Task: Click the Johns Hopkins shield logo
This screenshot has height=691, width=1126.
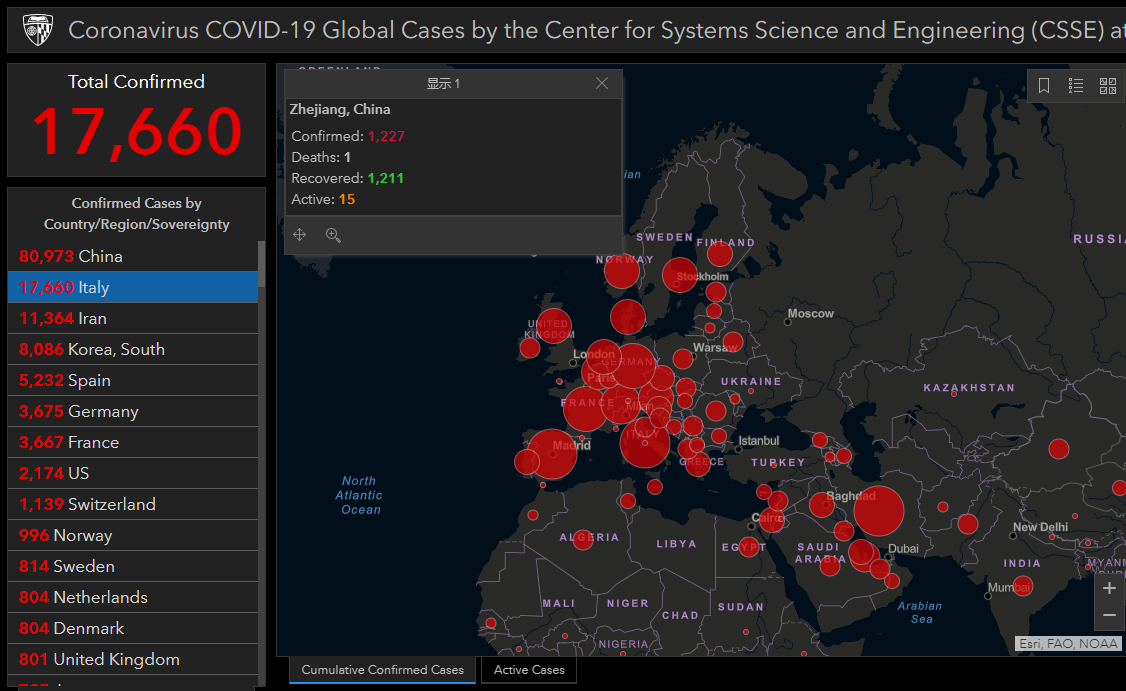Action: pyautogui.click(x=37, y=29)
